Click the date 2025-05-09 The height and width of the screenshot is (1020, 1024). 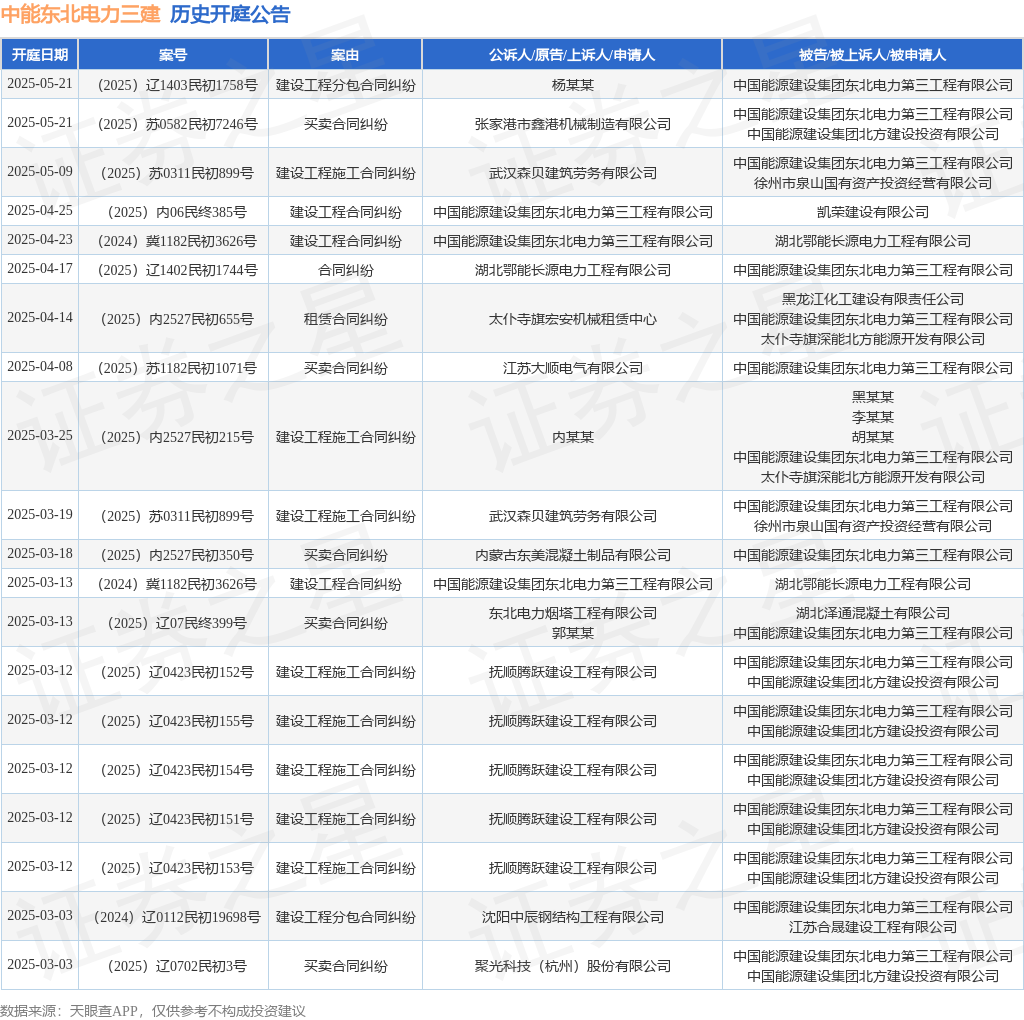40,171
